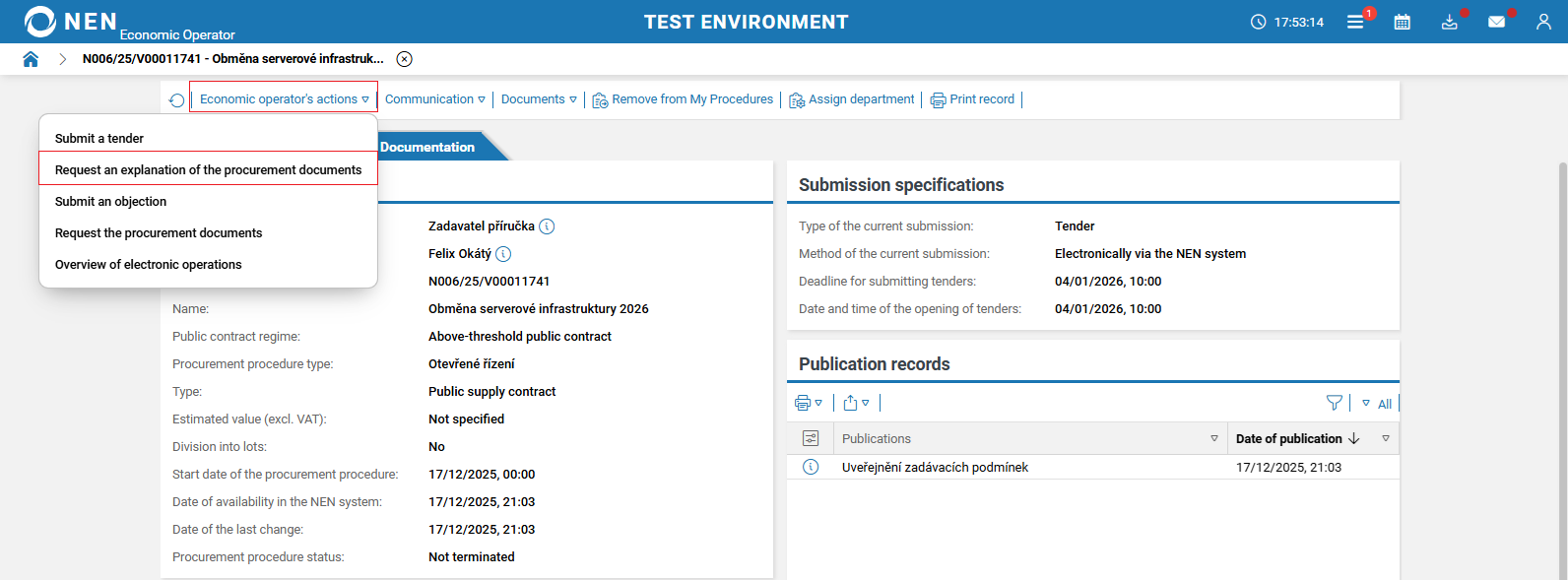Screen dimensions: 1568x580
Task: Click the filter icon in Publication records
Action: coord(1334,403)
